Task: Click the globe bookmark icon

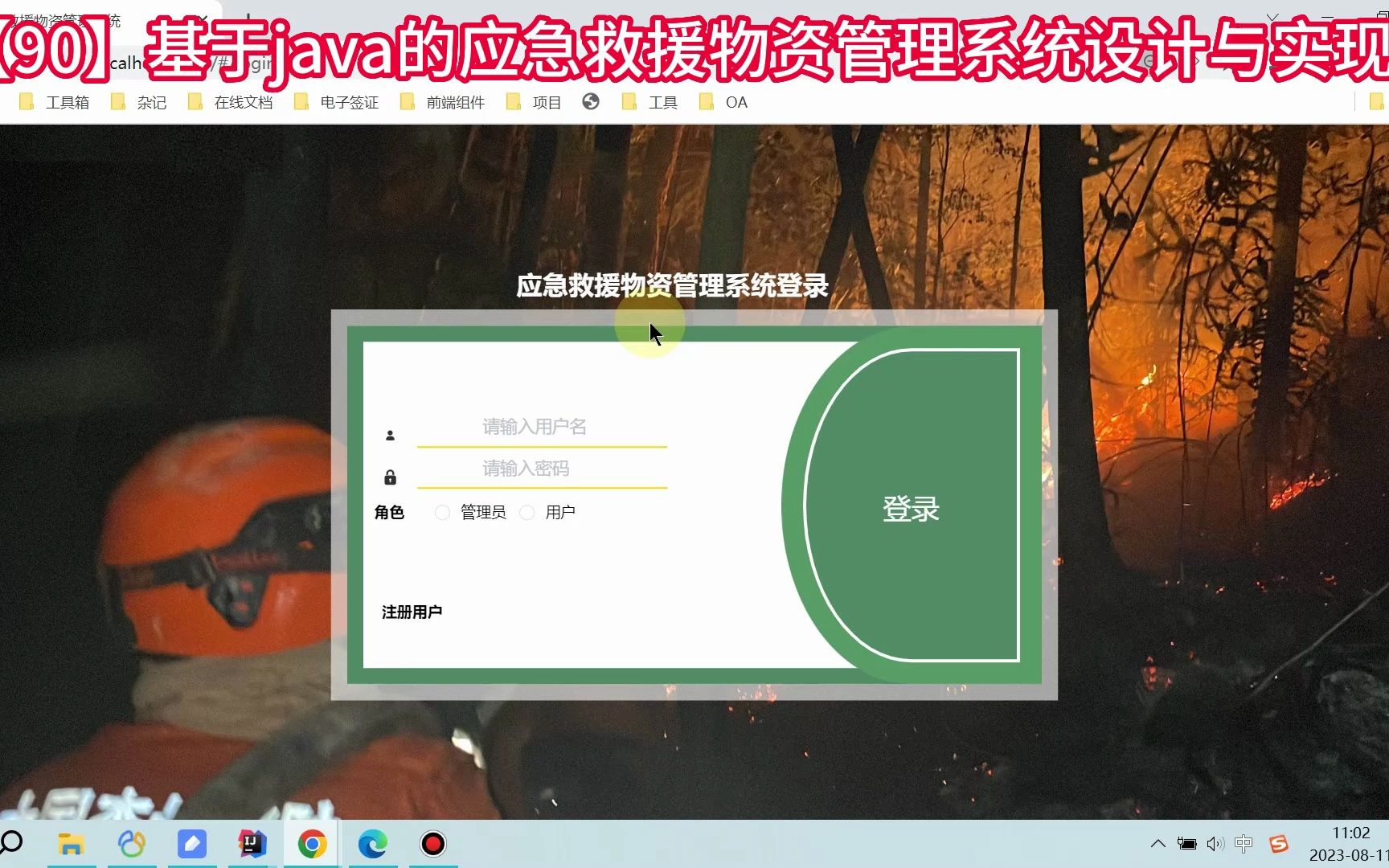Action: (591, 101)
